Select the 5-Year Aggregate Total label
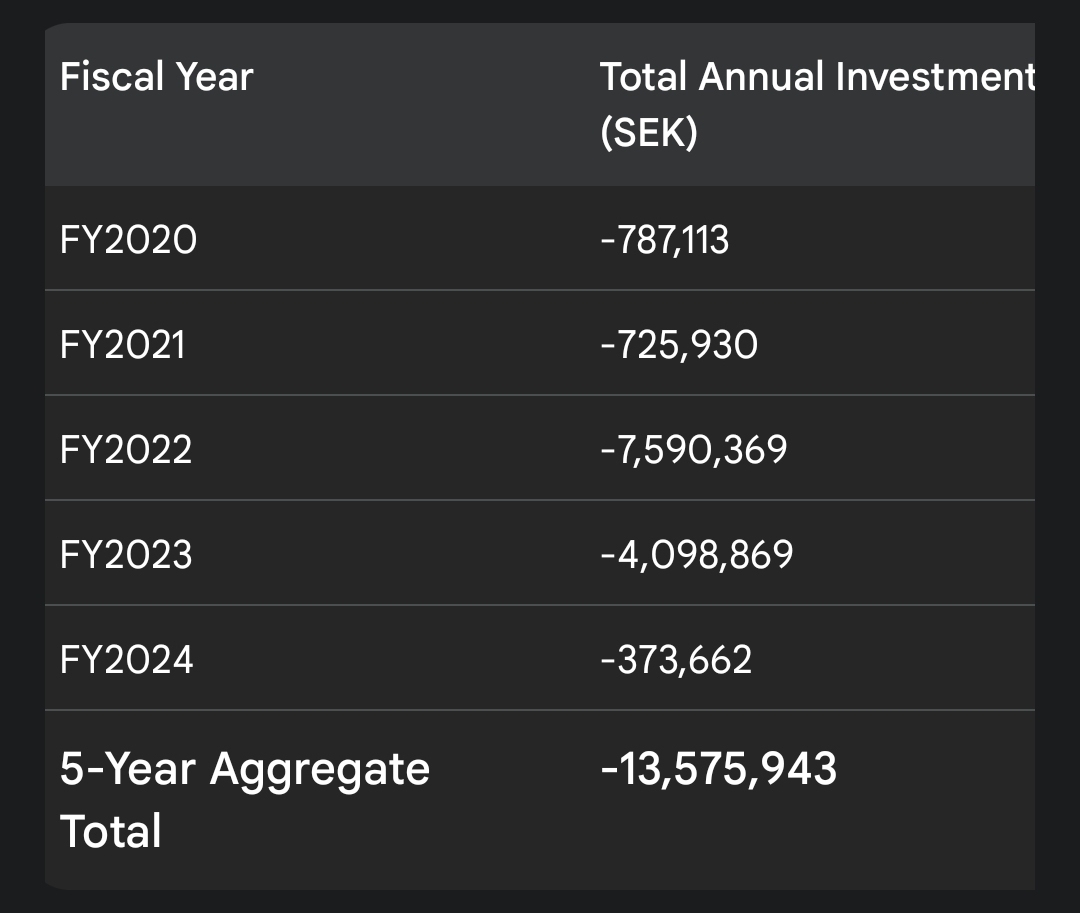The width and height of the screenshot is (1080, 913). pyautogui.click(x=244, y=799)
